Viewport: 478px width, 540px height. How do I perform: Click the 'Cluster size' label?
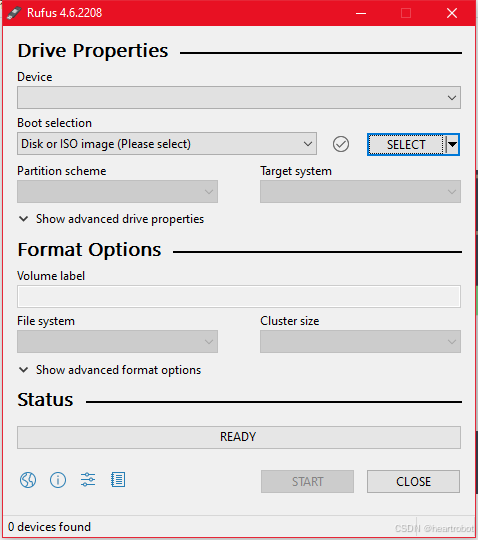point(290,321)
